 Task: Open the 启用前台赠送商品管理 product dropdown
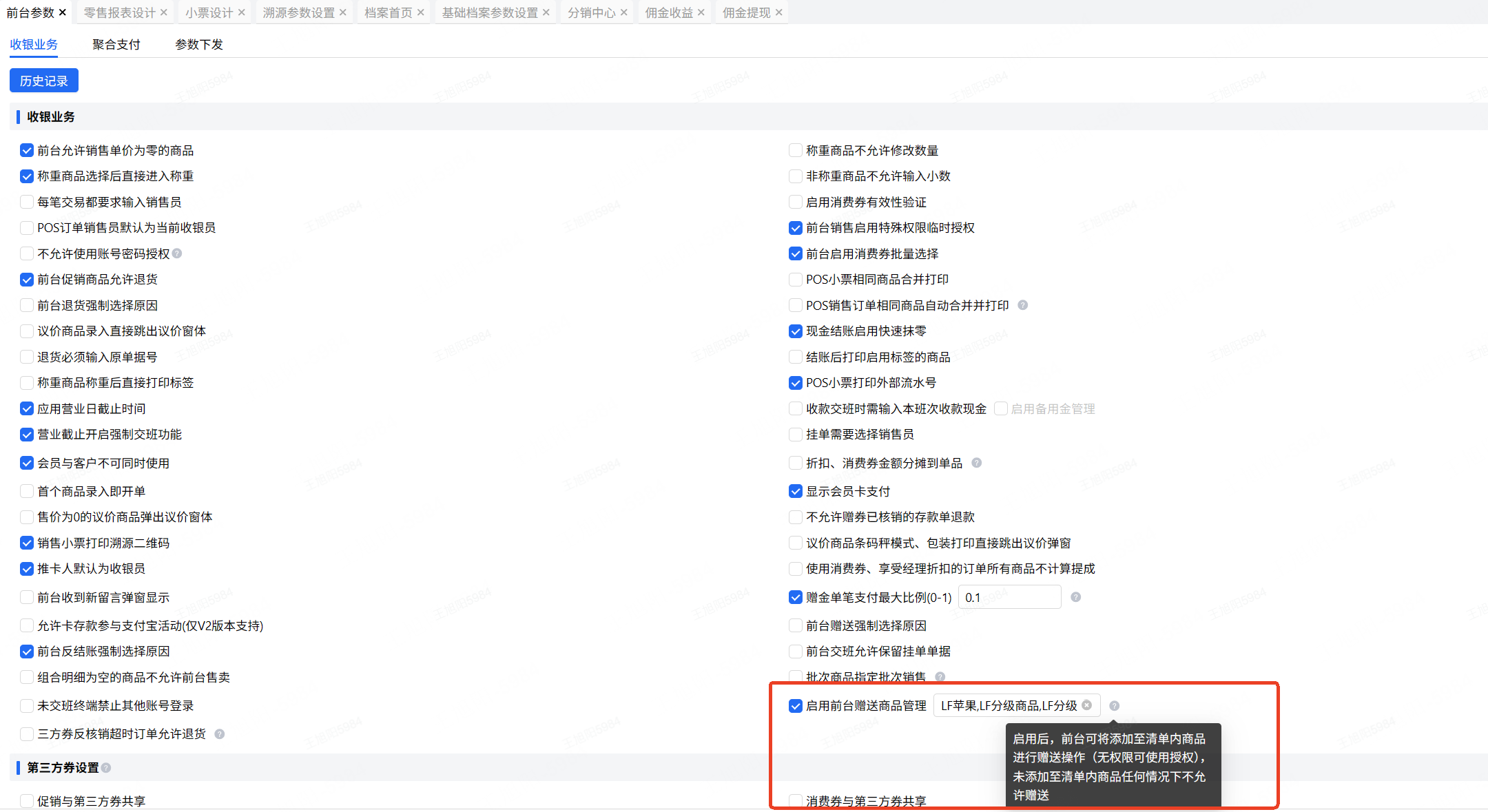pos(1008,705)
